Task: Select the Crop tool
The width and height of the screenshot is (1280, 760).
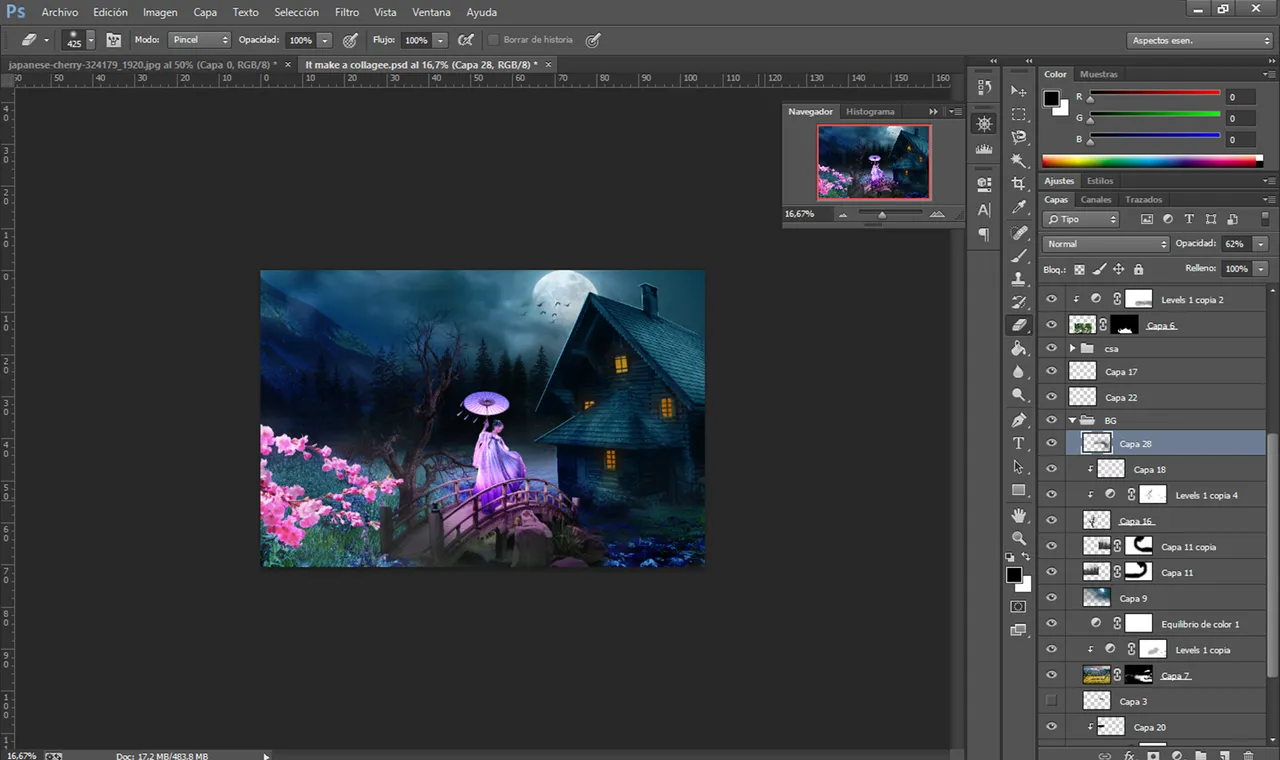Action: click(x=1019, y=184)
